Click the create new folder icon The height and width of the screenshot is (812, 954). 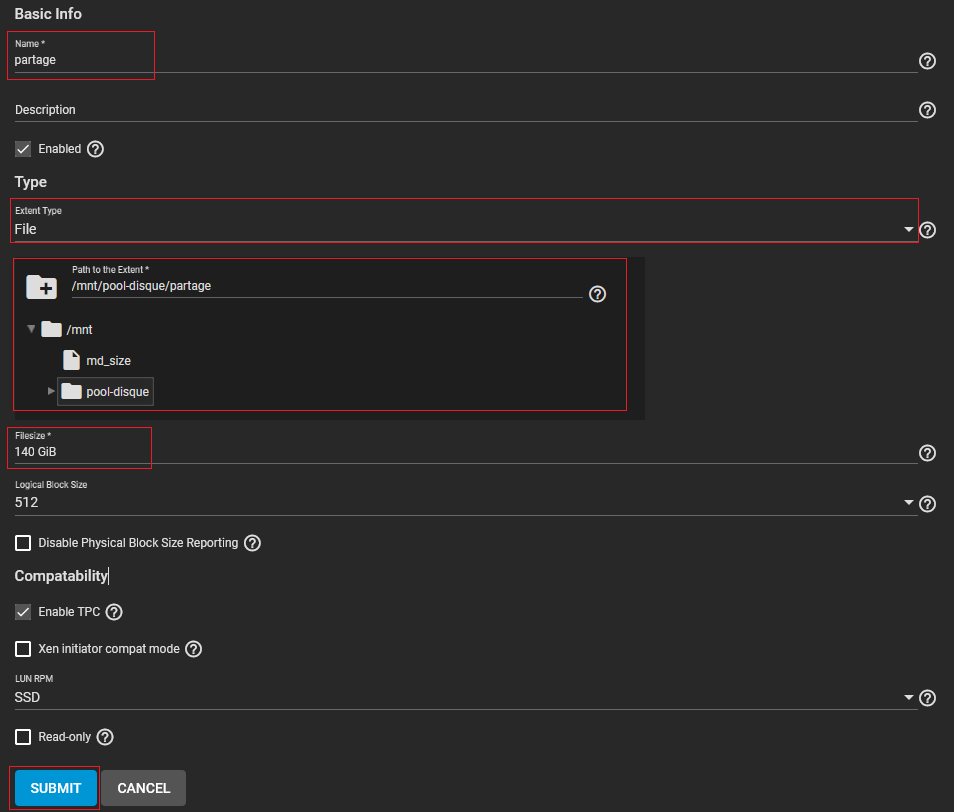coord(42,287)
